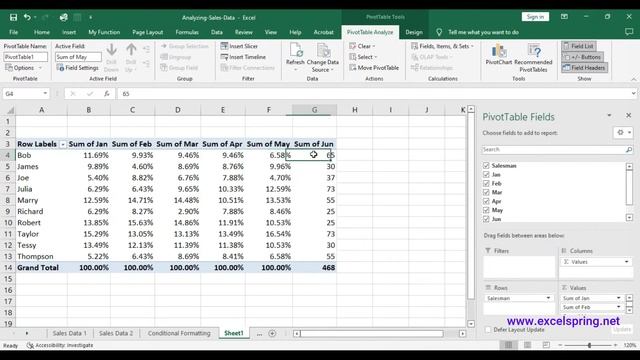
Task: Open the Sales Data 1 sheet tab
Action: click(x=69, y=333)
